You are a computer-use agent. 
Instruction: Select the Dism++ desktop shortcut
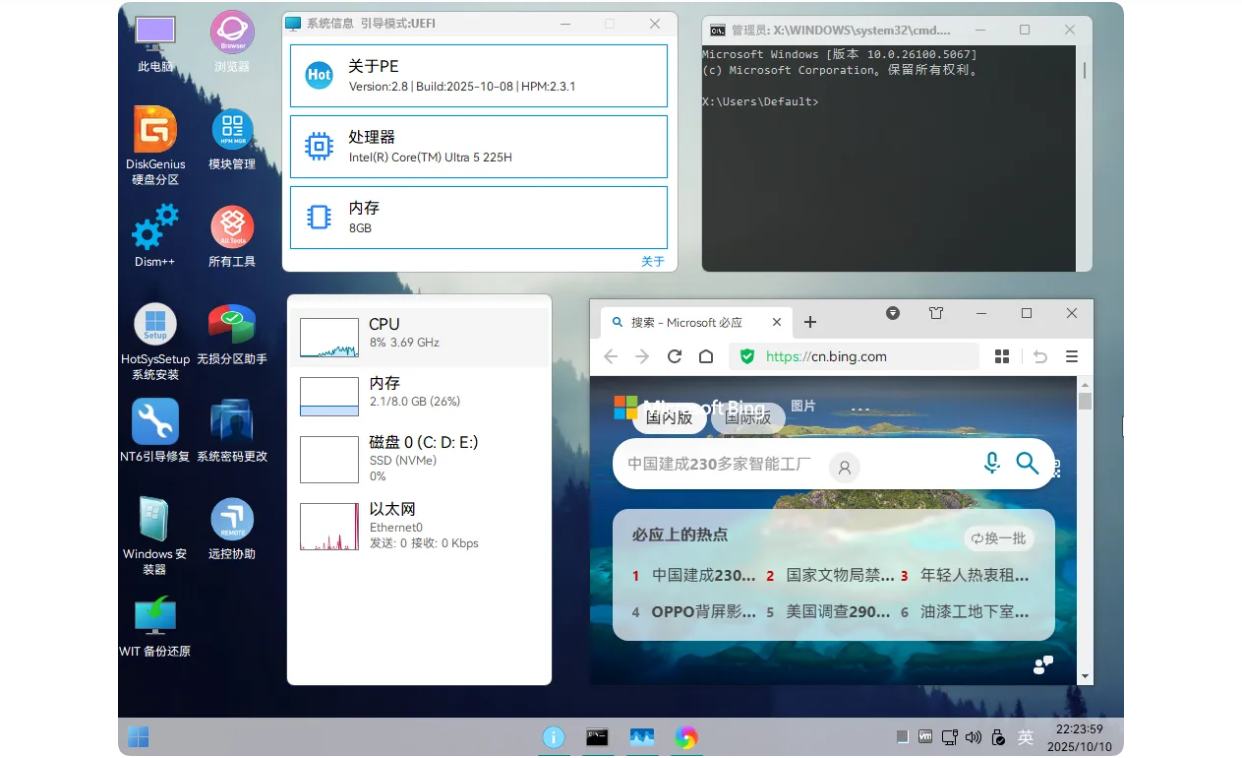point(155,237)
